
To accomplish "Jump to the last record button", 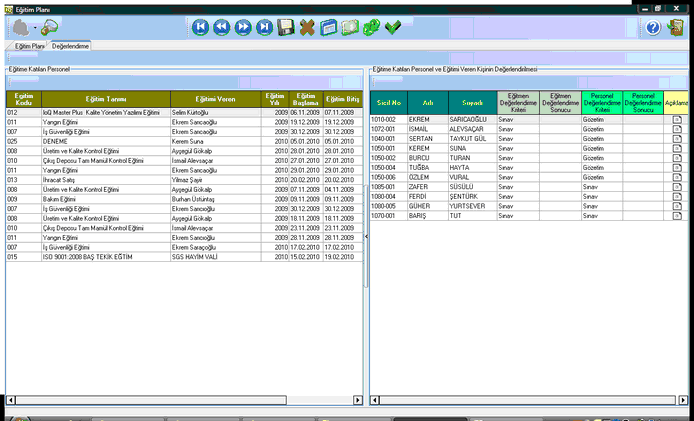I will 264,27.
